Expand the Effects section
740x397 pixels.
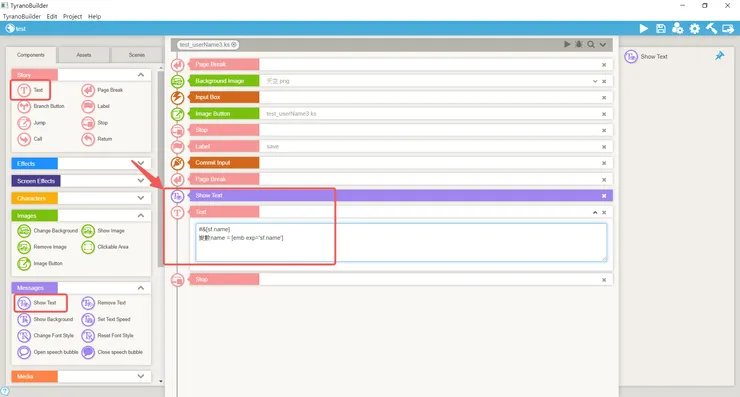coord(141,164)
